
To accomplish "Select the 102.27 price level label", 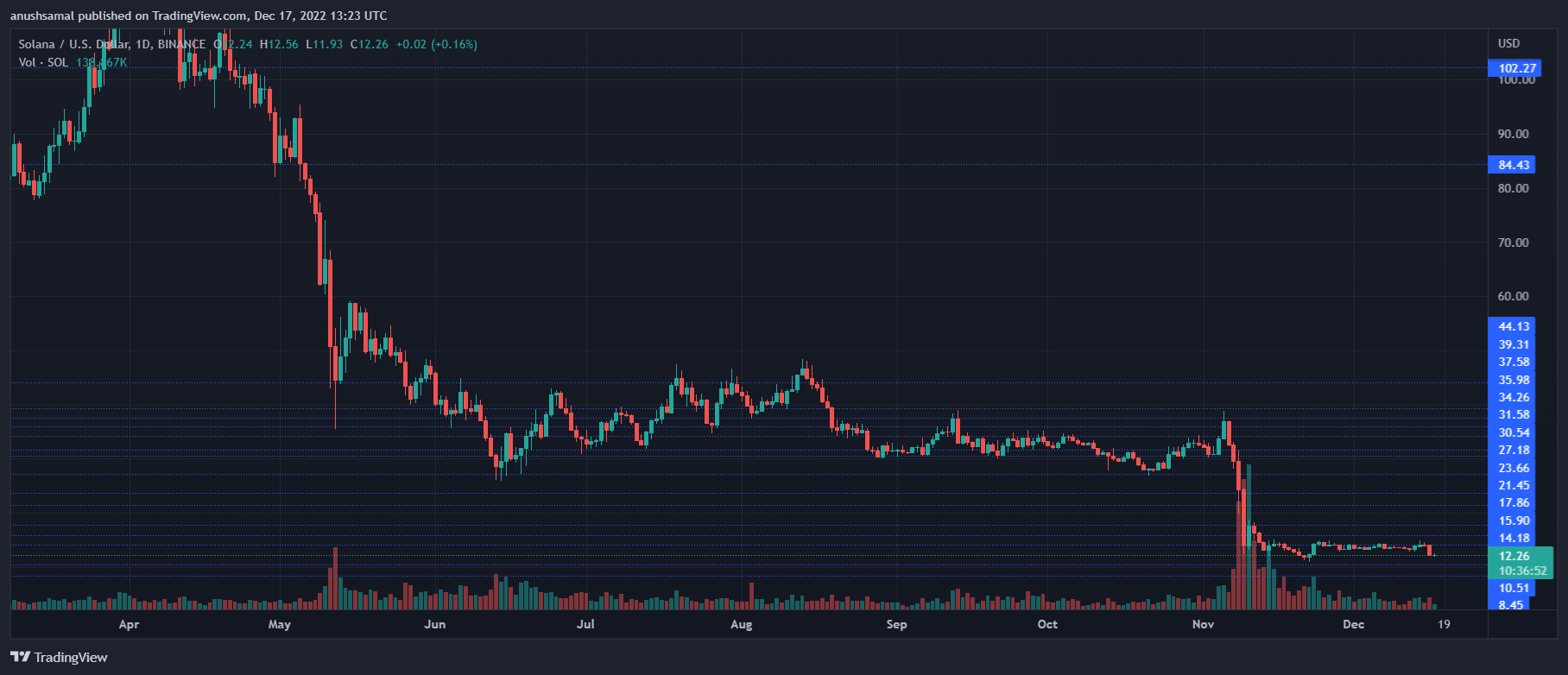I will coord(1516,68).
